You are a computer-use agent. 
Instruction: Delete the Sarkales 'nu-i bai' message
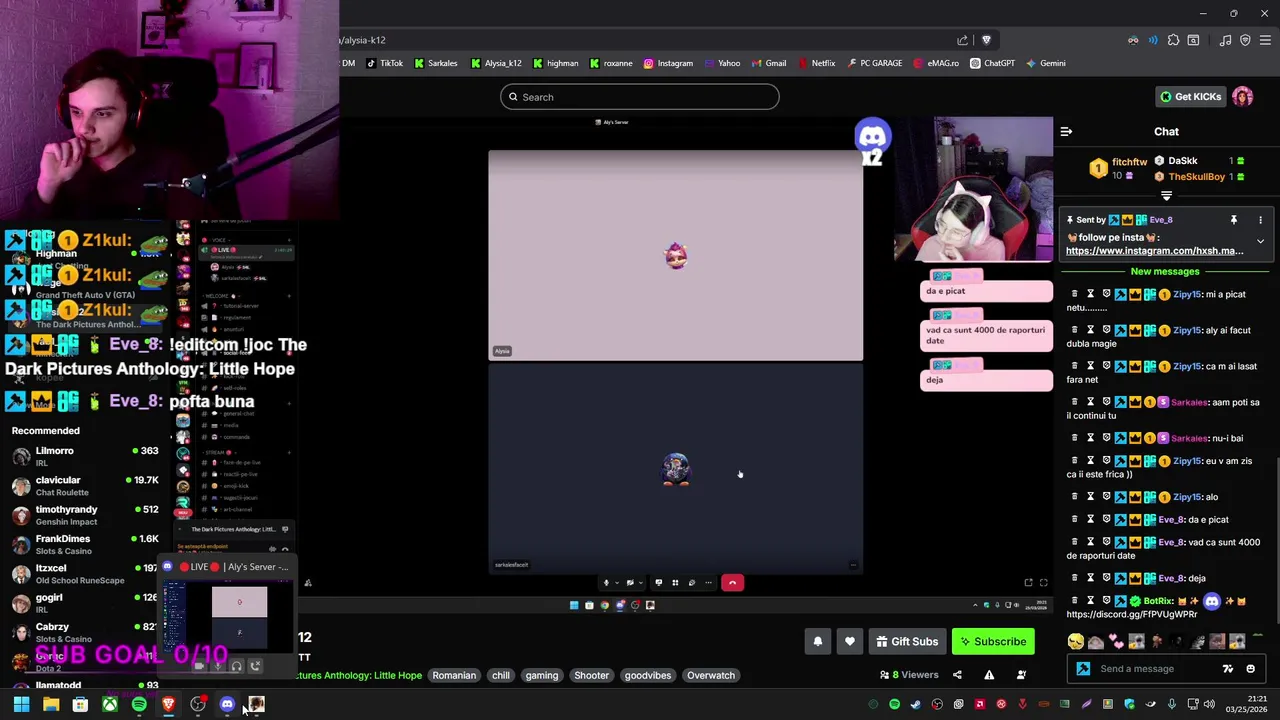1074,438
